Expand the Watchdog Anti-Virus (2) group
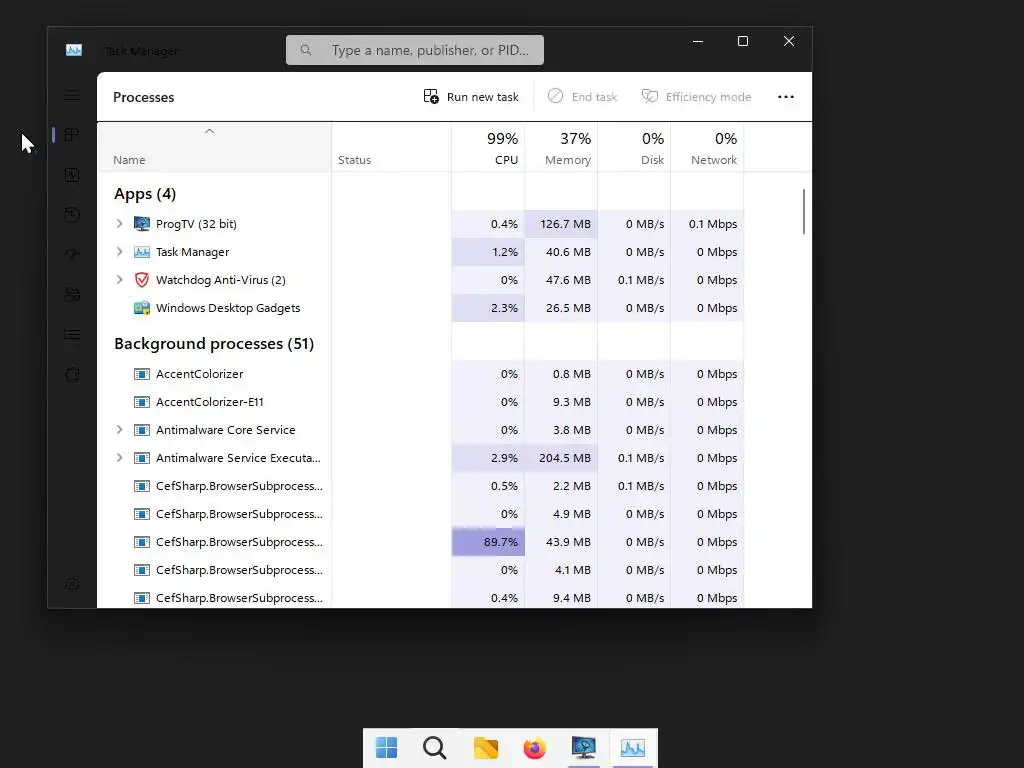1024x768 pixels. point(120,280)
